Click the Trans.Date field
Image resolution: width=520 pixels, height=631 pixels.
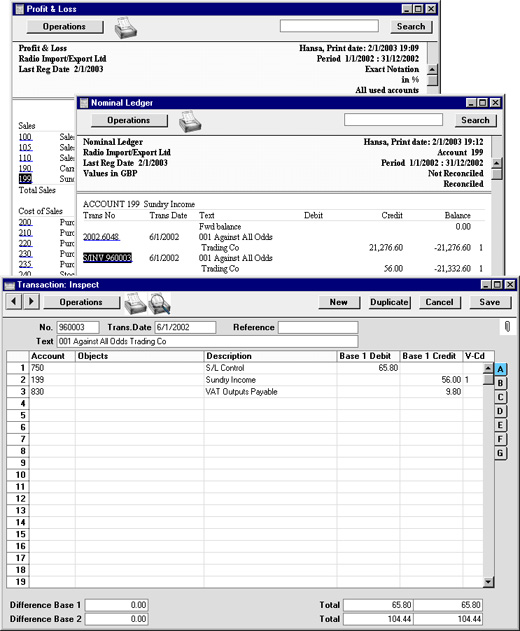point(185,327)
